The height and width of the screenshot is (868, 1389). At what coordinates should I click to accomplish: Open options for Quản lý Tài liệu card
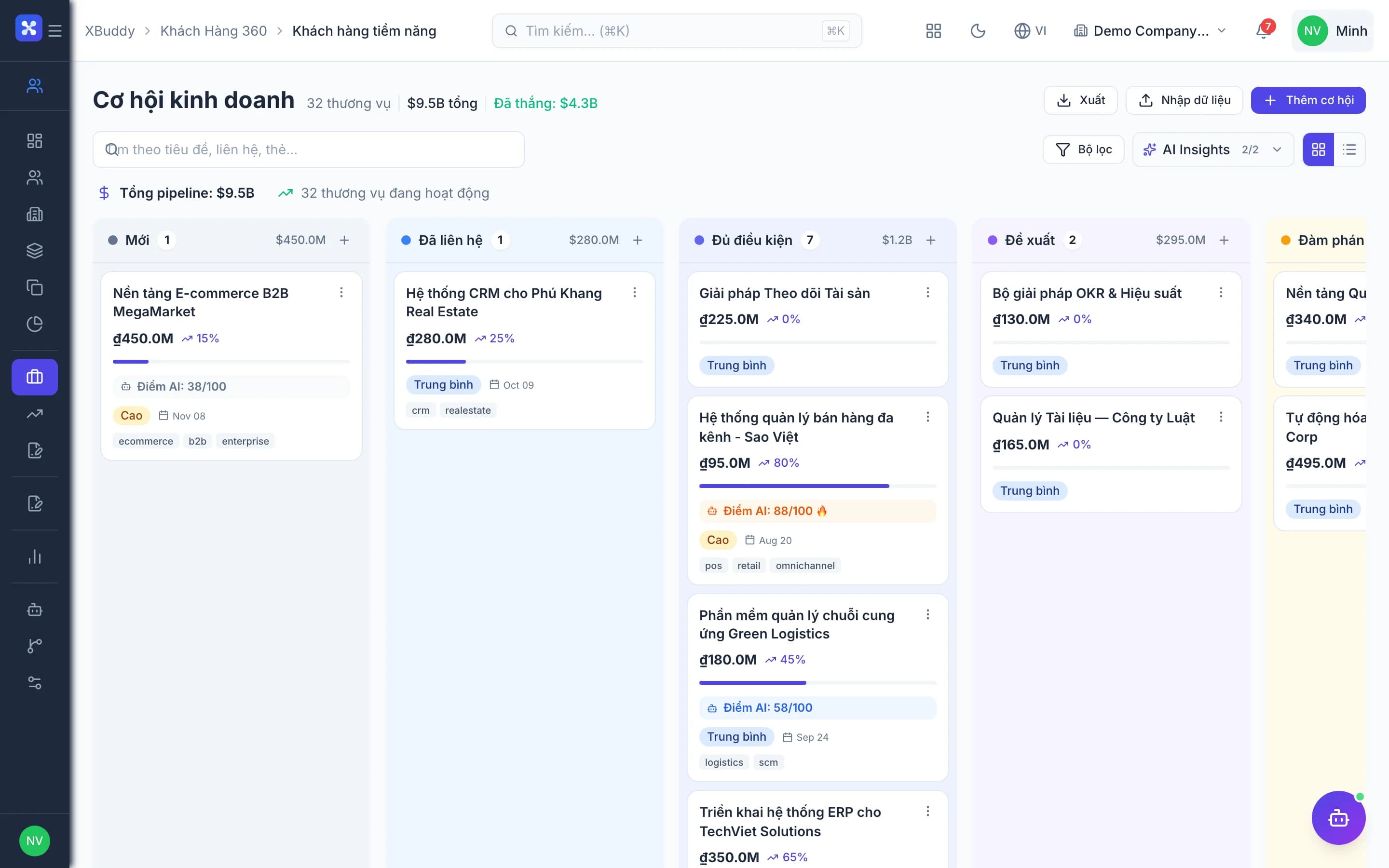tap(1221, 417)
